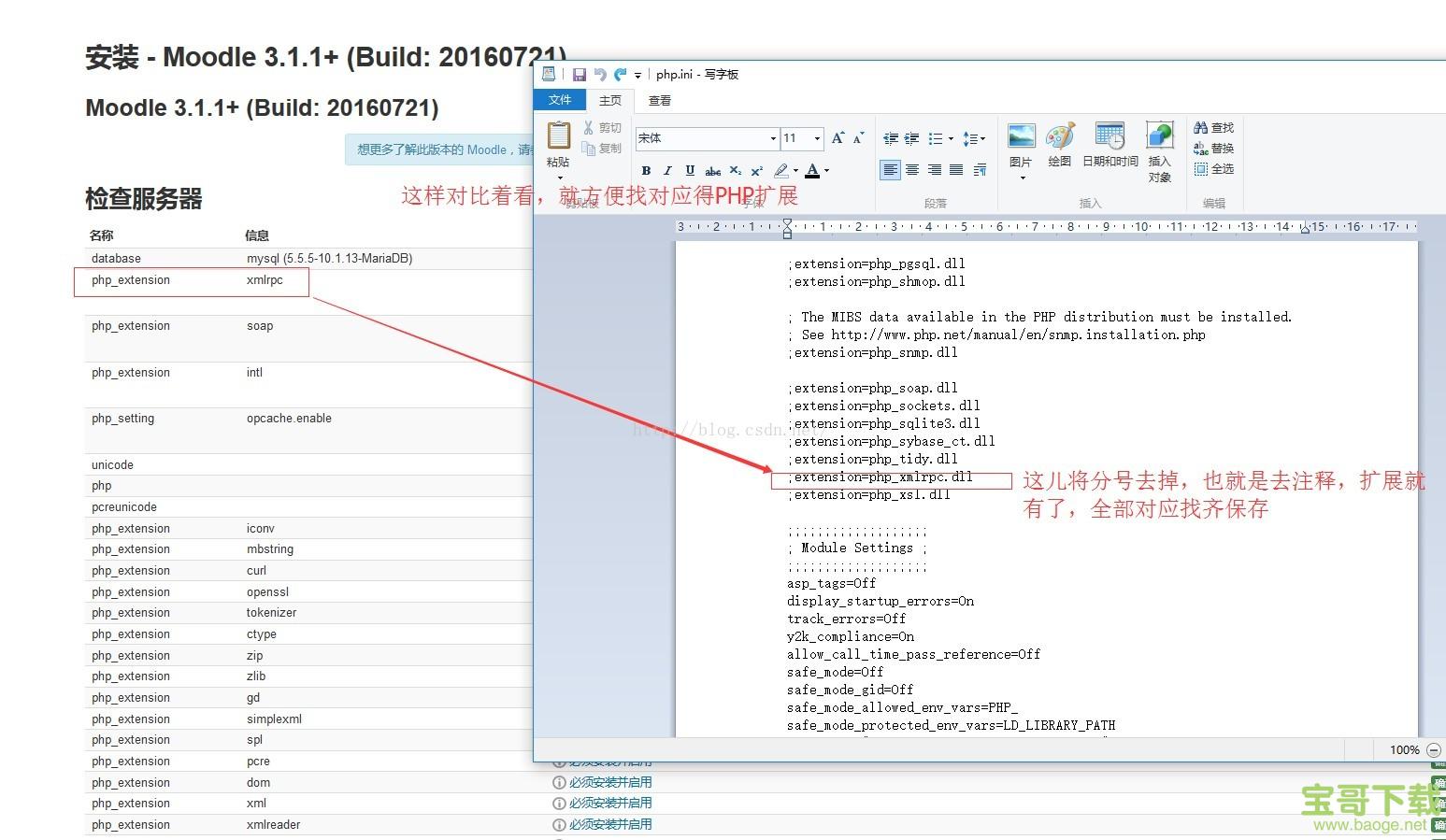Click the indent marker on WordPad ruler
This screenshot has width=1446, height=840.
pos(787,227)
